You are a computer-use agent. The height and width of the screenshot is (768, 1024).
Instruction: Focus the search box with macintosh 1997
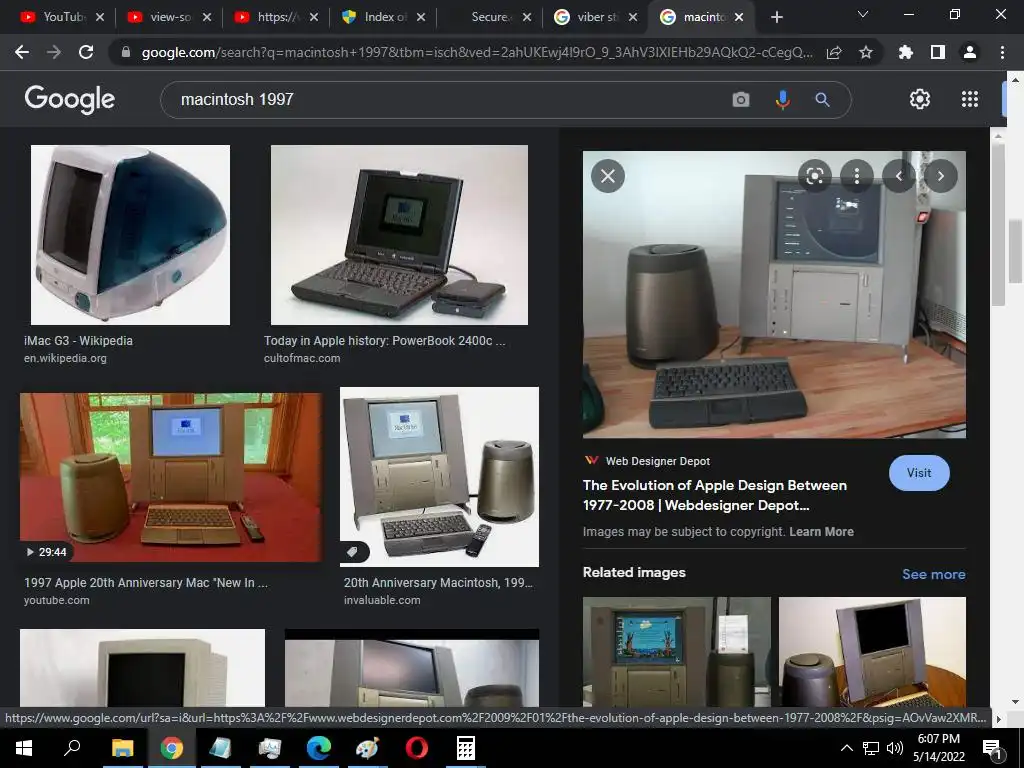[x=444, y=99]
